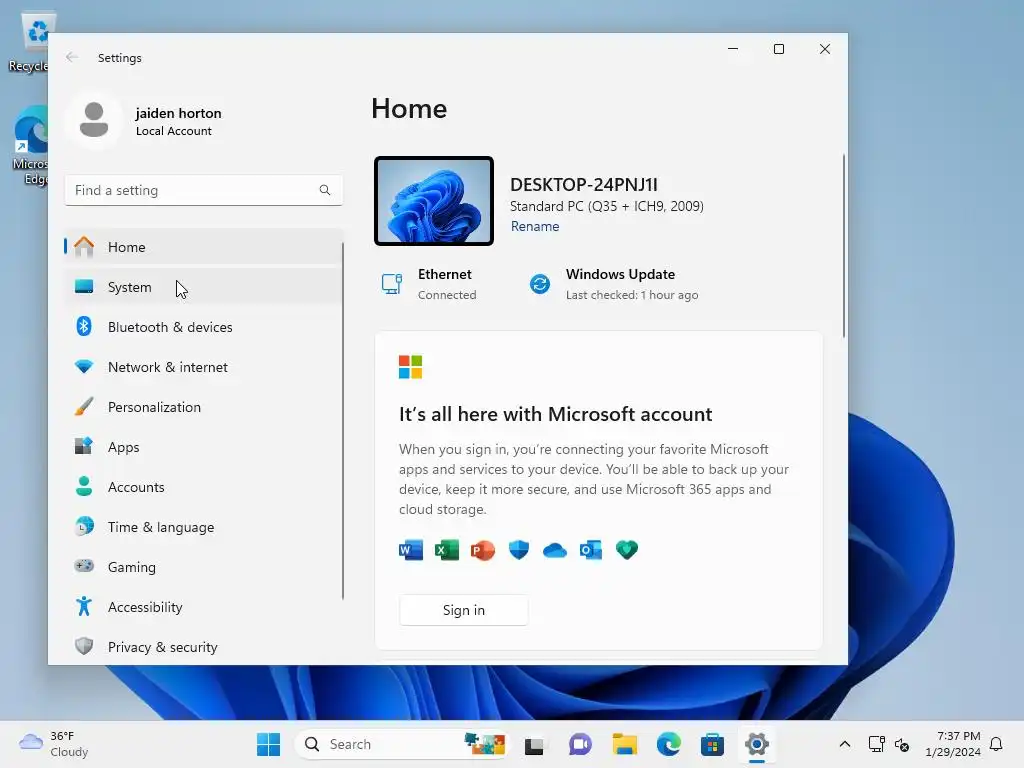Click the Microsoft four-color logo
The height and width of the screenshot is (768, 1024).
tap(411, 367)
